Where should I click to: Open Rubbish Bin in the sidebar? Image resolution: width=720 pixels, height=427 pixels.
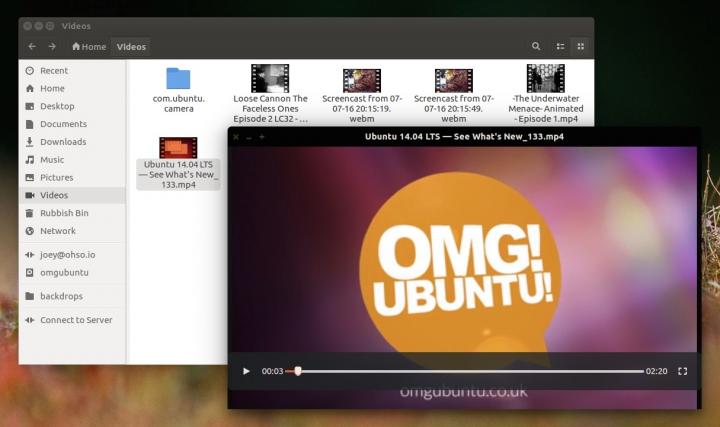pos(64,213)
